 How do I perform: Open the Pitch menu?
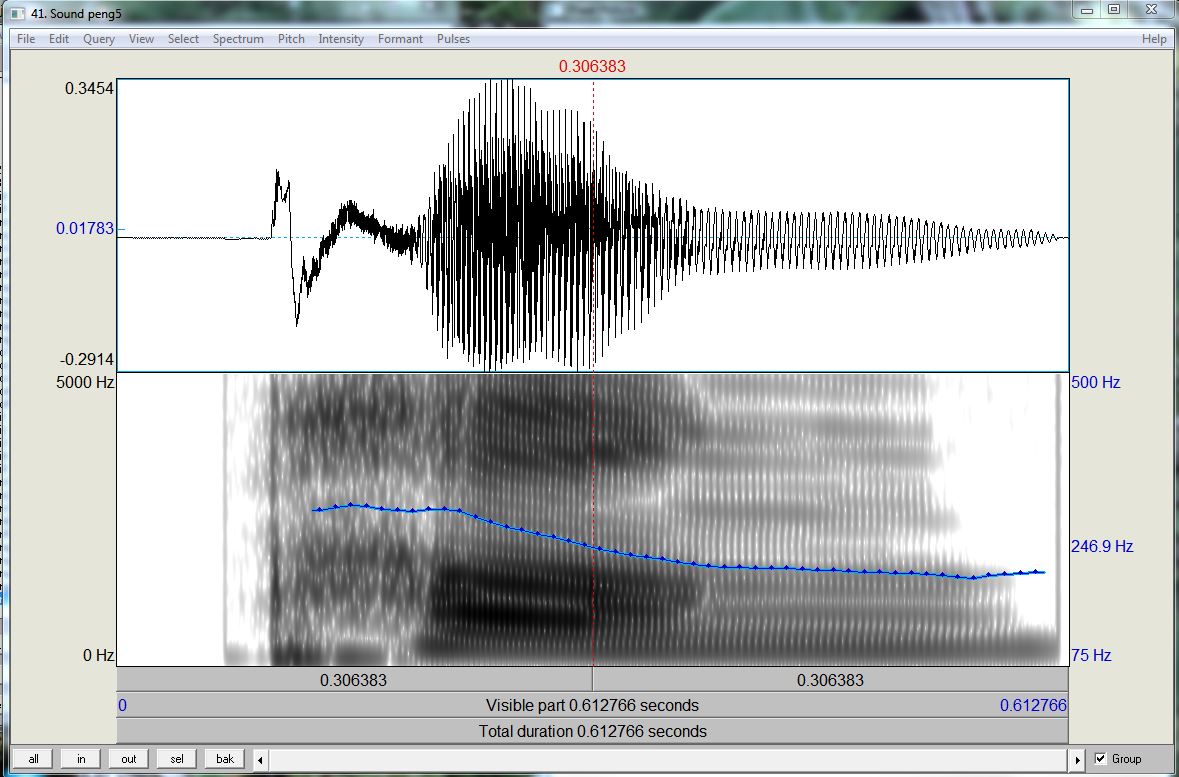(x=291, y=39)
